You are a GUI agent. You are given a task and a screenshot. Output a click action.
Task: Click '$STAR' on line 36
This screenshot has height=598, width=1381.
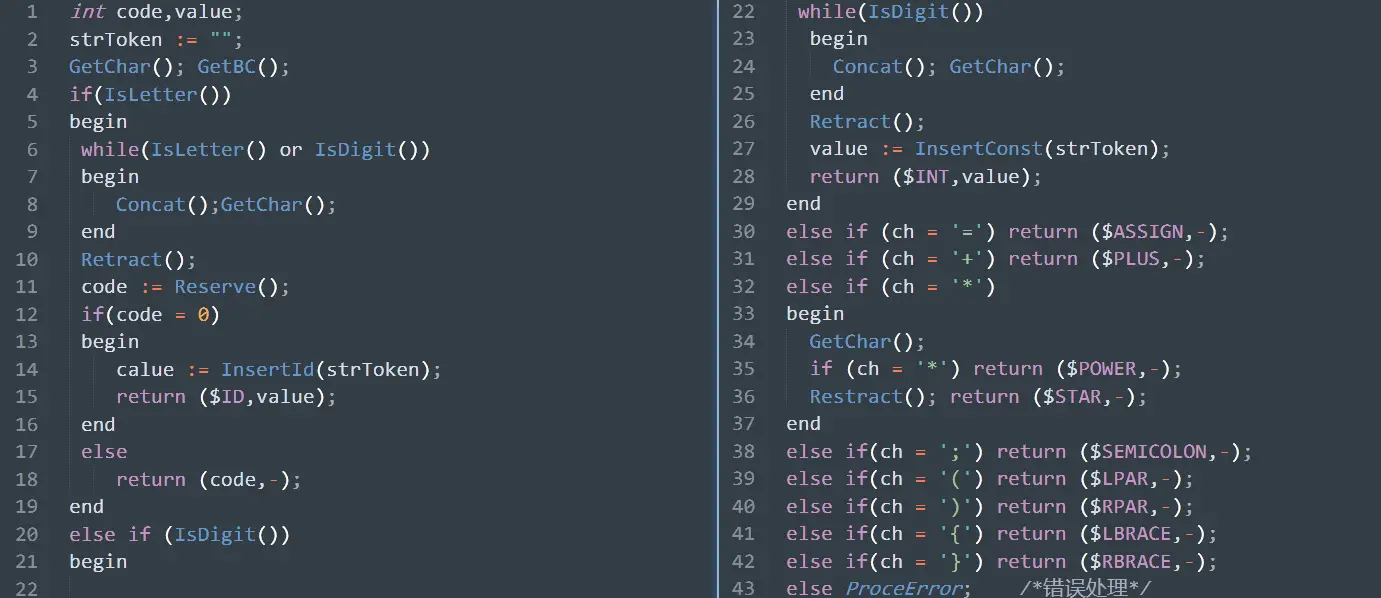1072,397
